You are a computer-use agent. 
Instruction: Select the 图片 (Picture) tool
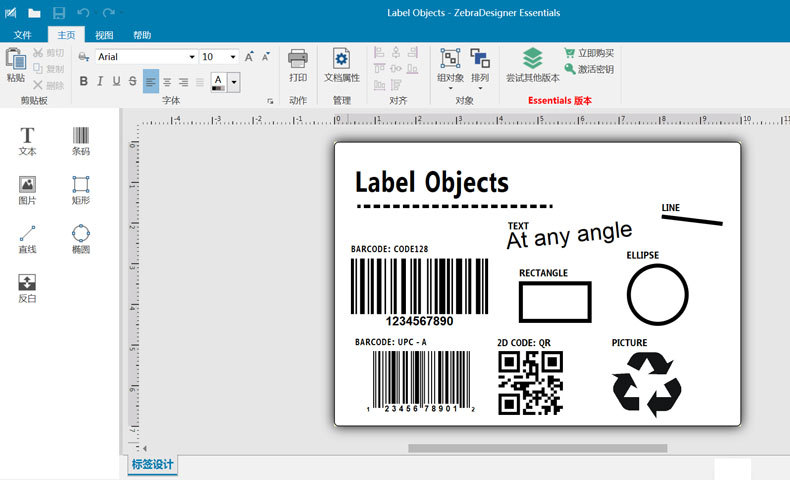[27, 190]
